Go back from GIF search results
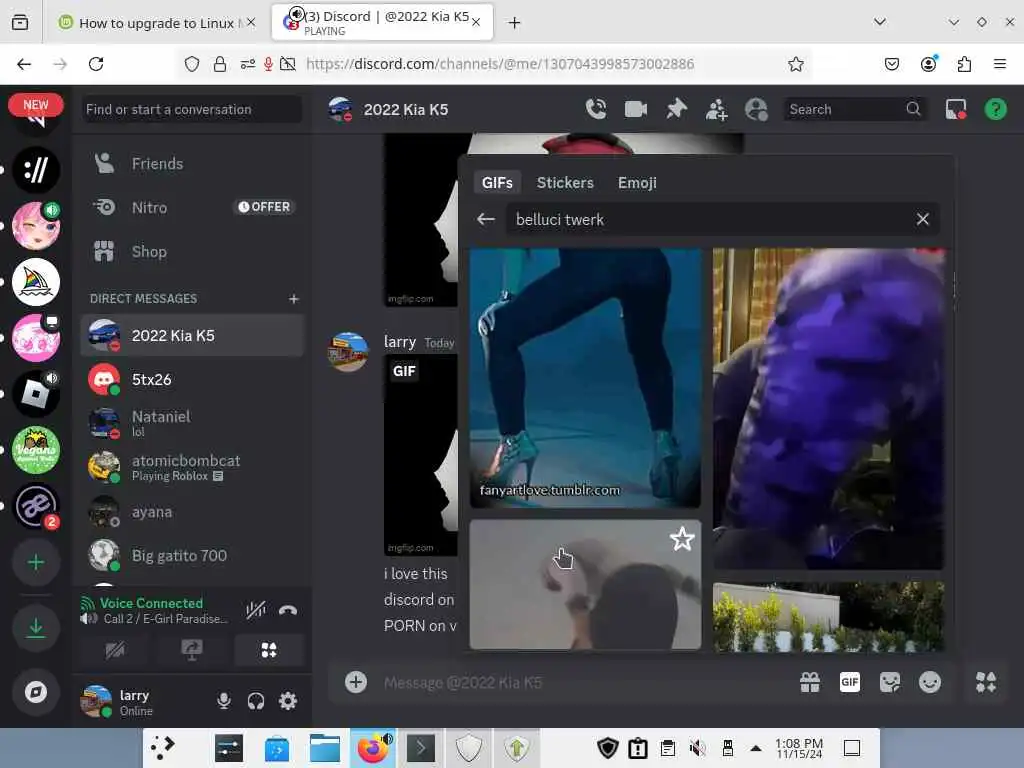 485,219
